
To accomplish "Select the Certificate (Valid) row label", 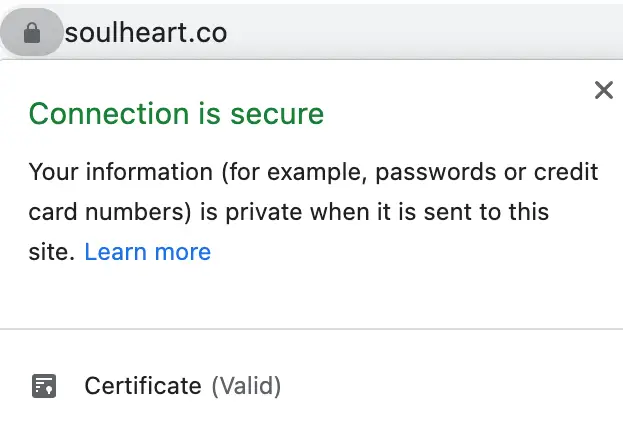I will [x=182, y=386].
